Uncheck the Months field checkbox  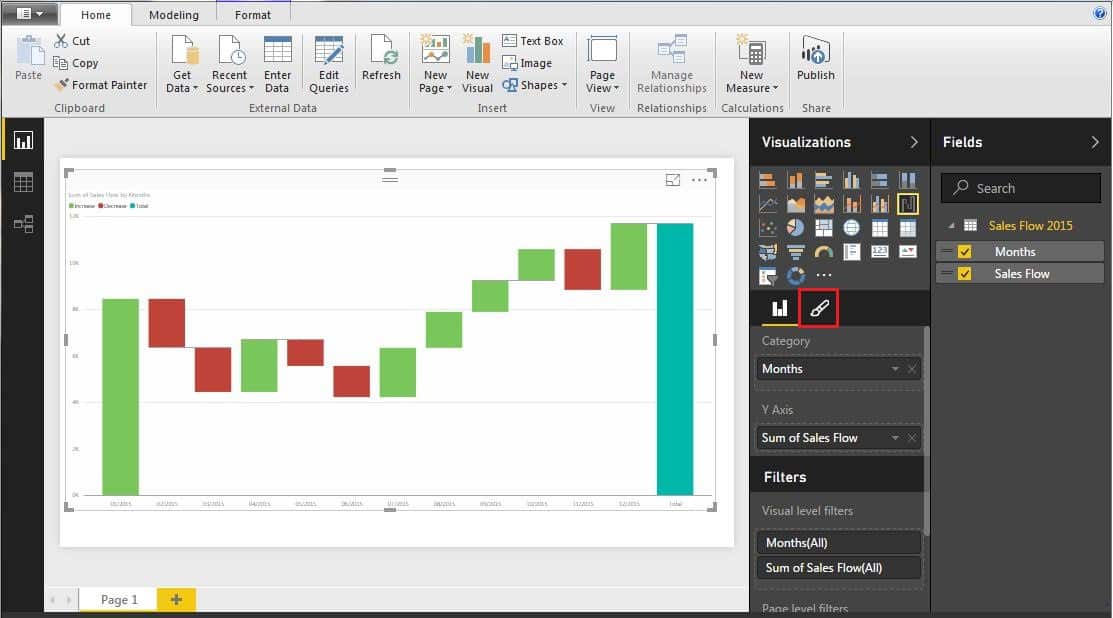[965, 252]
